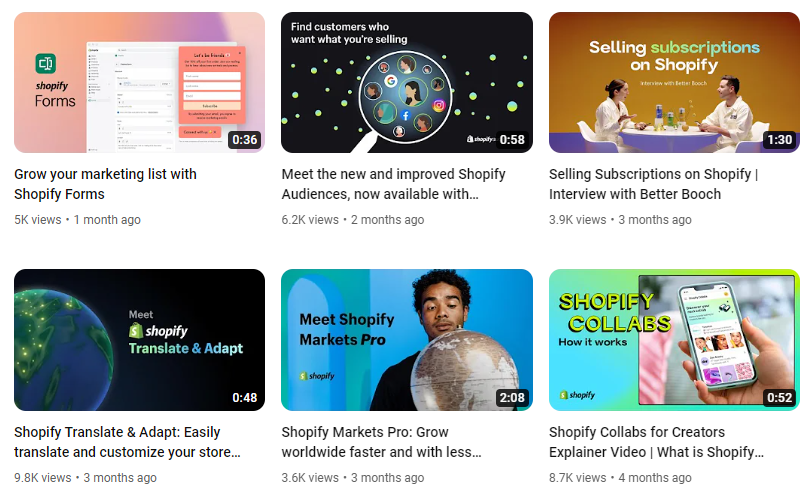Click the green Shopify Forms logo icon
This screenshot has height=488, width=807.
click(x=46, y=64)
